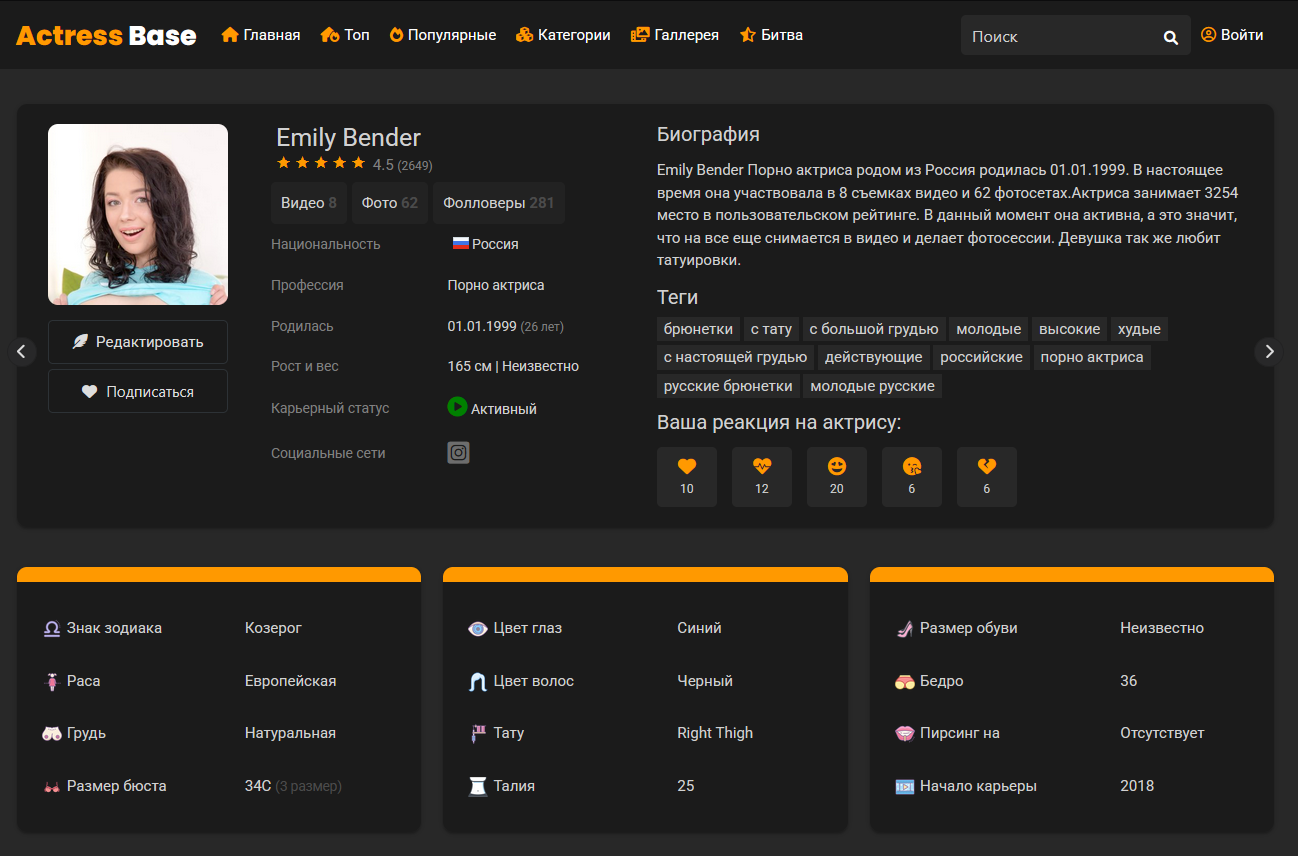Screen dimensions: 1298x856
Task: Click the bra icon beside Размер бюста
Action: pos(52,786)
